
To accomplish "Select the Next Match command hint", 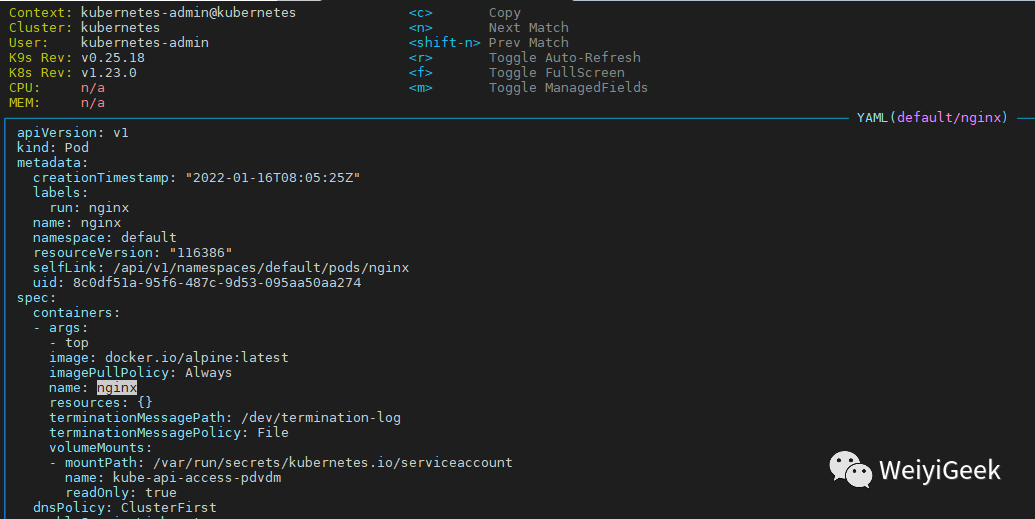I will (528, 28).
